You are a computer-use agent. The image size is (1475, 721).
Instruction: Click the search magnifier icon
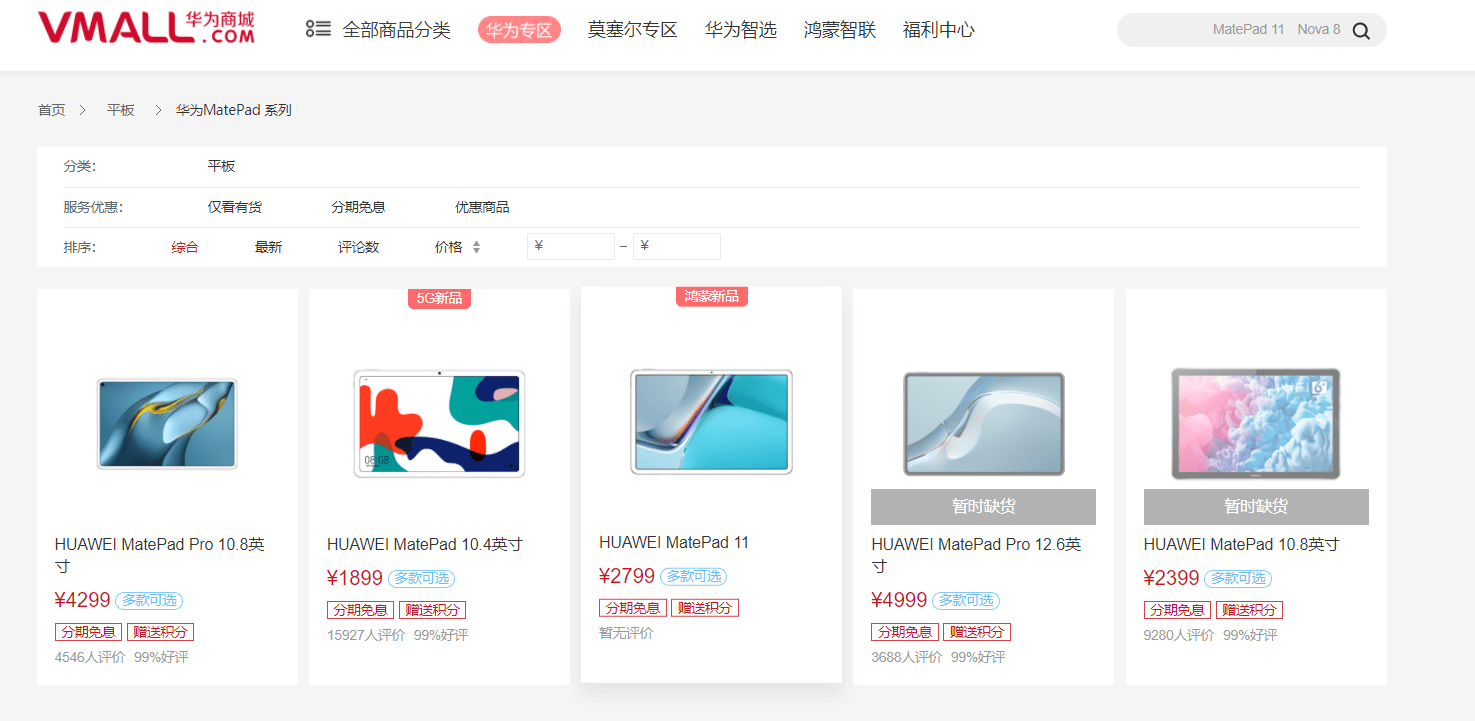pyautogui.click(x=1361, y=30)
